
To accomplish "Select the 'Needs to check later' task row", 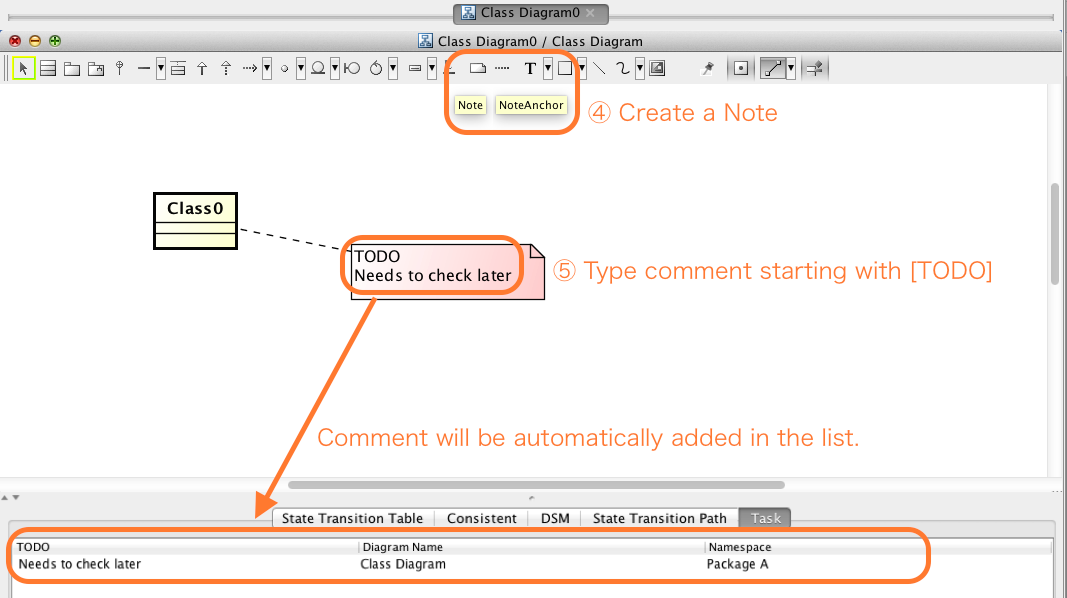I will tap(80, 564).
